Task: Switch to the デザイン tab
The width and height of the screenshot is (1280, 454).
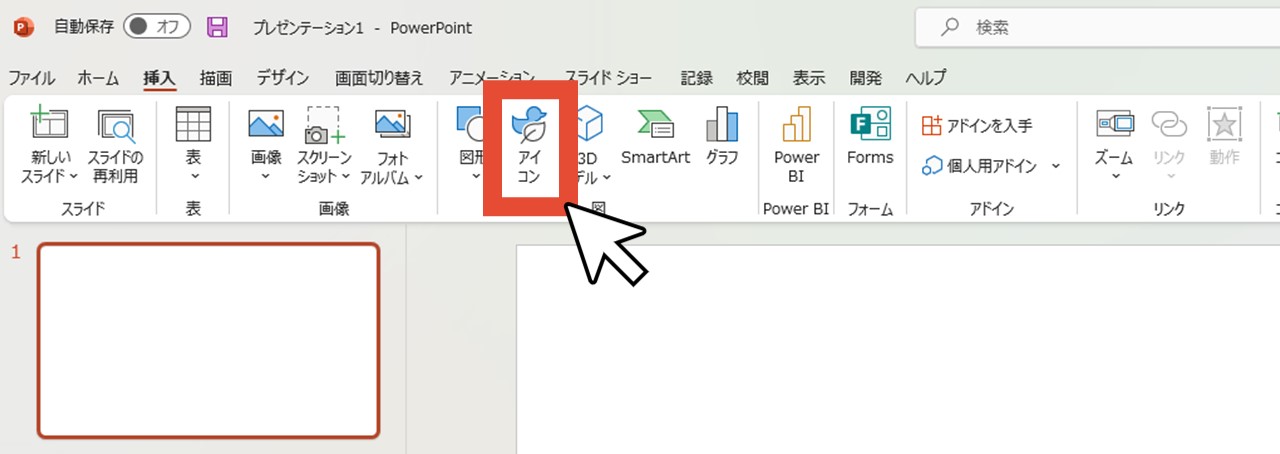Action: coord(282,78)
